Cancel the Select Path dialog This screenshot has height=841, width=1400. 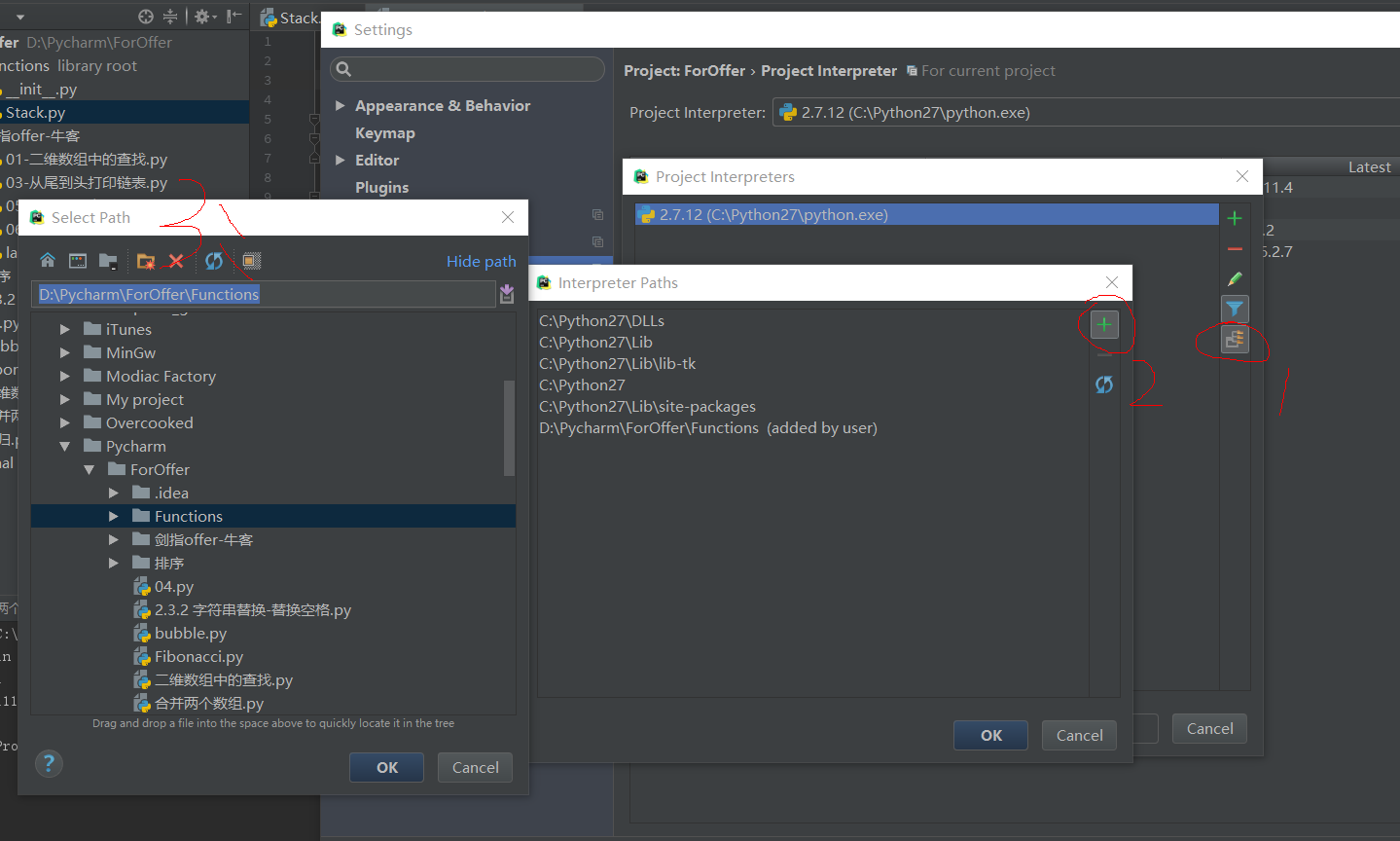tap(476, 767)
